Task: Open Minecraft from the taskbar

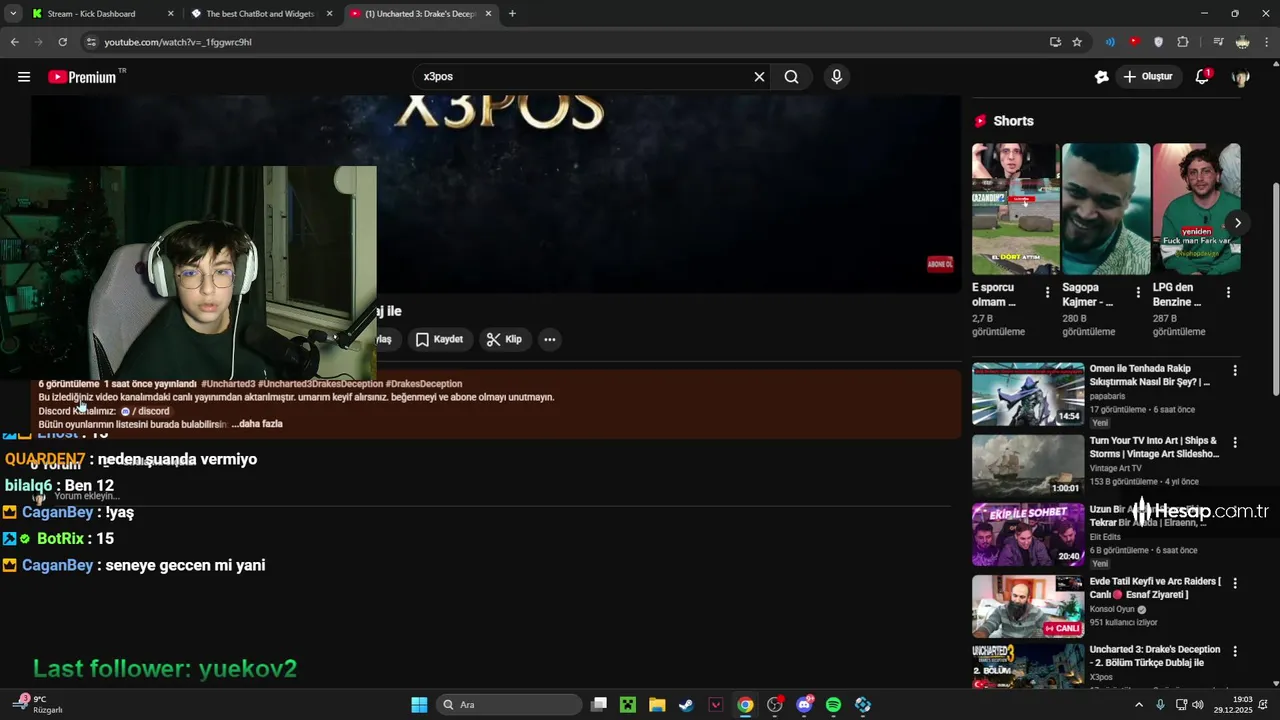Action: pos(627,705)
